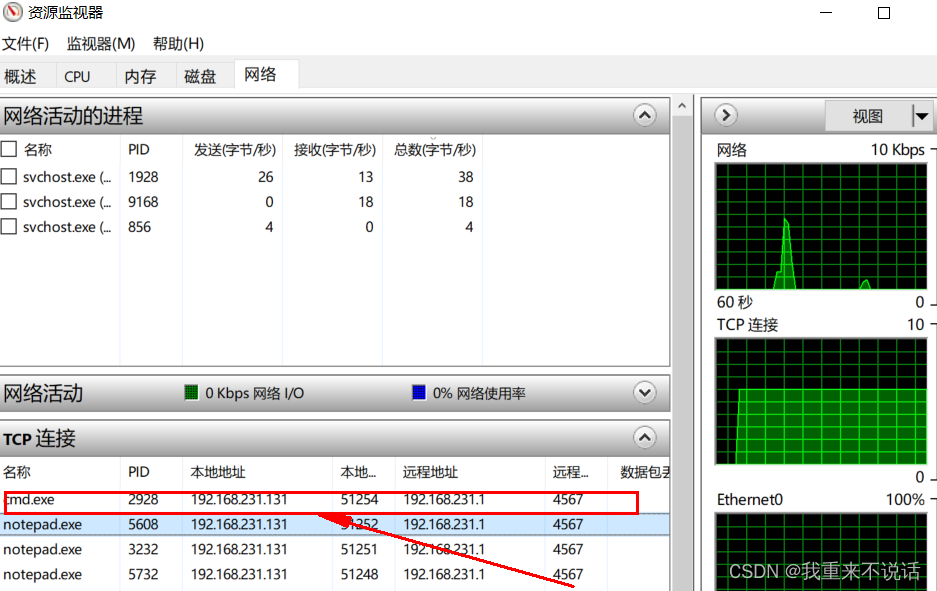Viewport: 937px width, 591px height.
Task: Select notepad.exe row with PID 3232
Action: (x=335, y=549)
